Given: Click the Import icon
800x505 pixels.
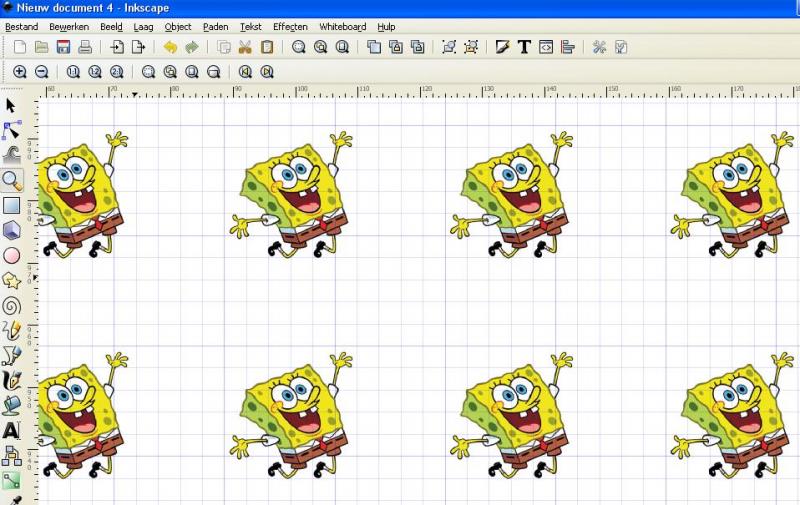Looking at the screenshot, I should click(x=117, y=47).
